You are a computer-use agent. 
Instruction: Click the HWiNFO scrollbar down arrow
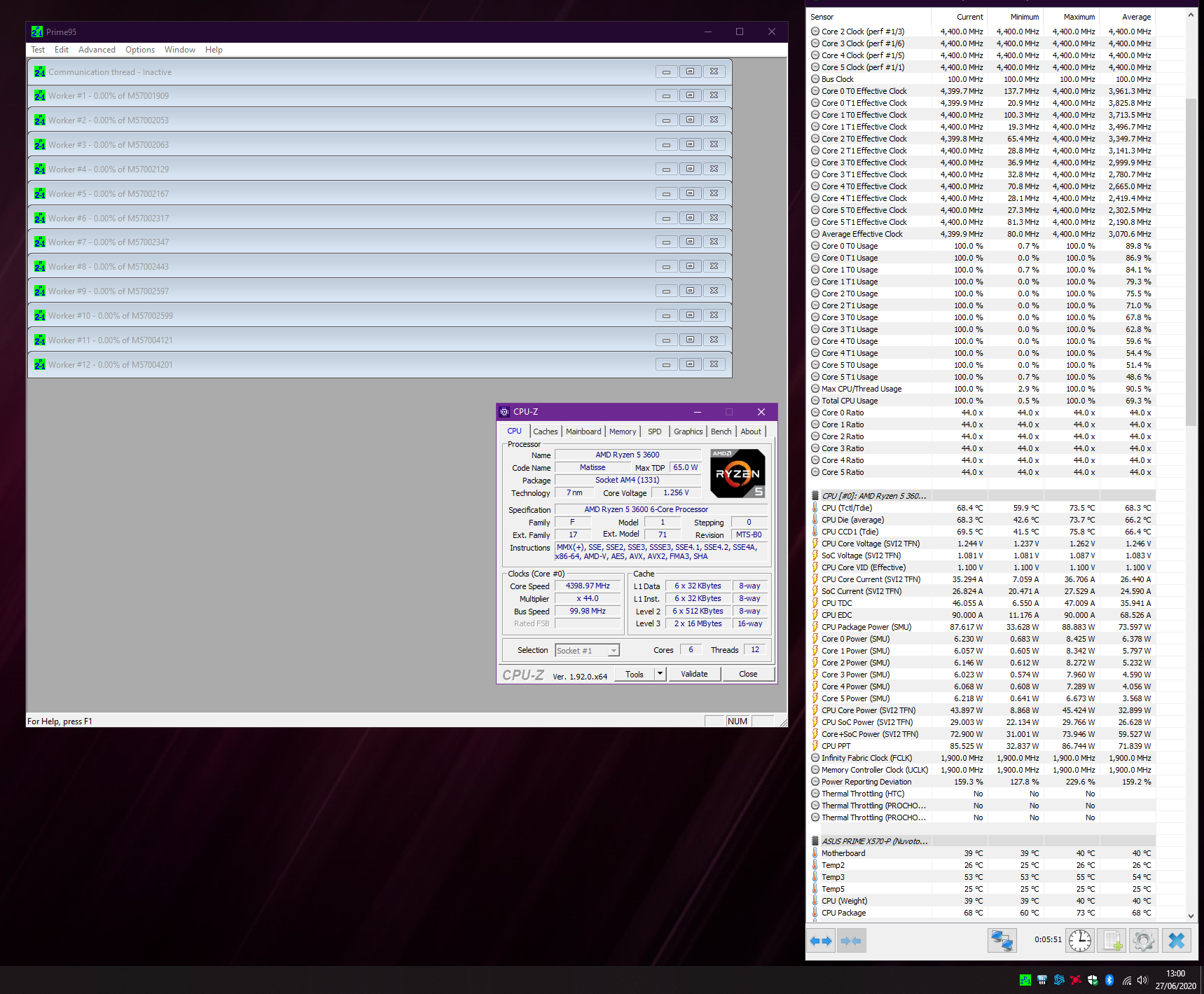tap(1191, 916)
